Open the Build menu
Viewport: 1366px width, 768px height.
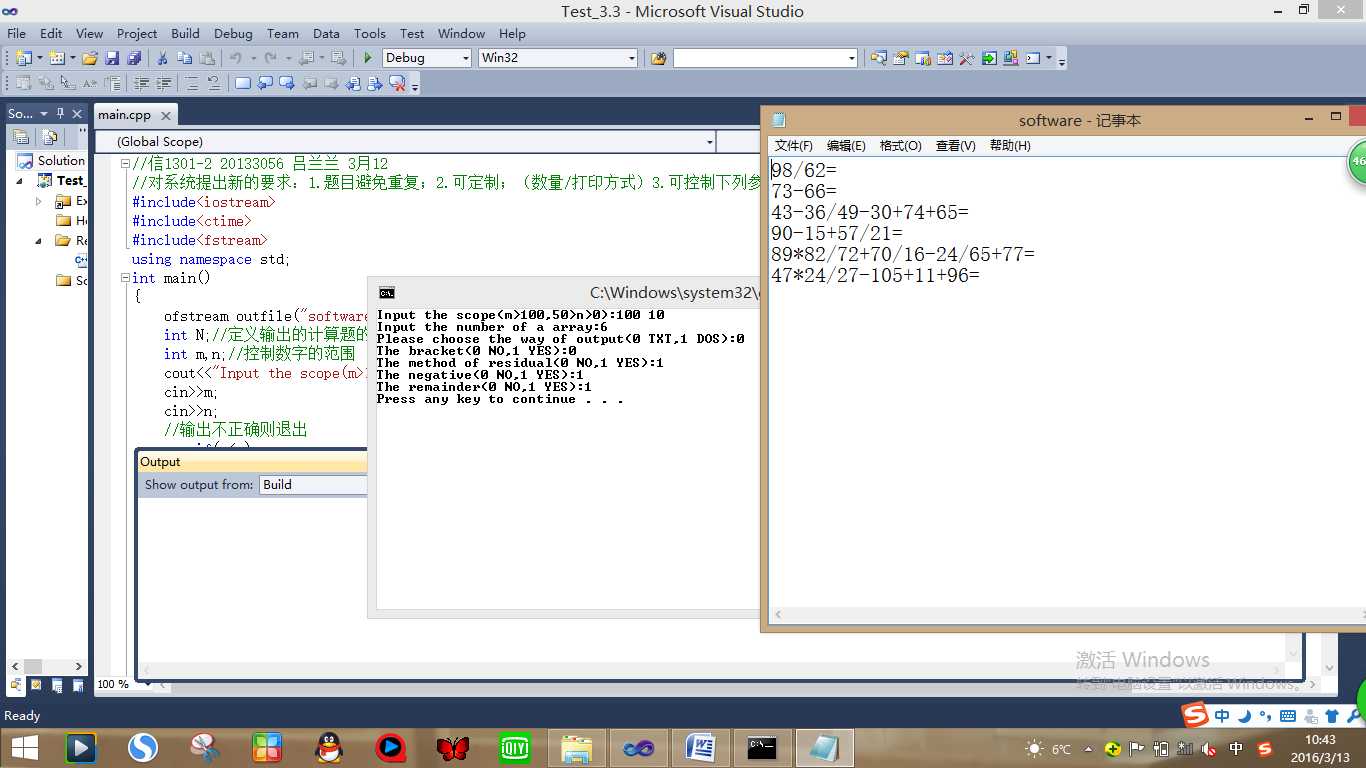(x=185, y=33)
